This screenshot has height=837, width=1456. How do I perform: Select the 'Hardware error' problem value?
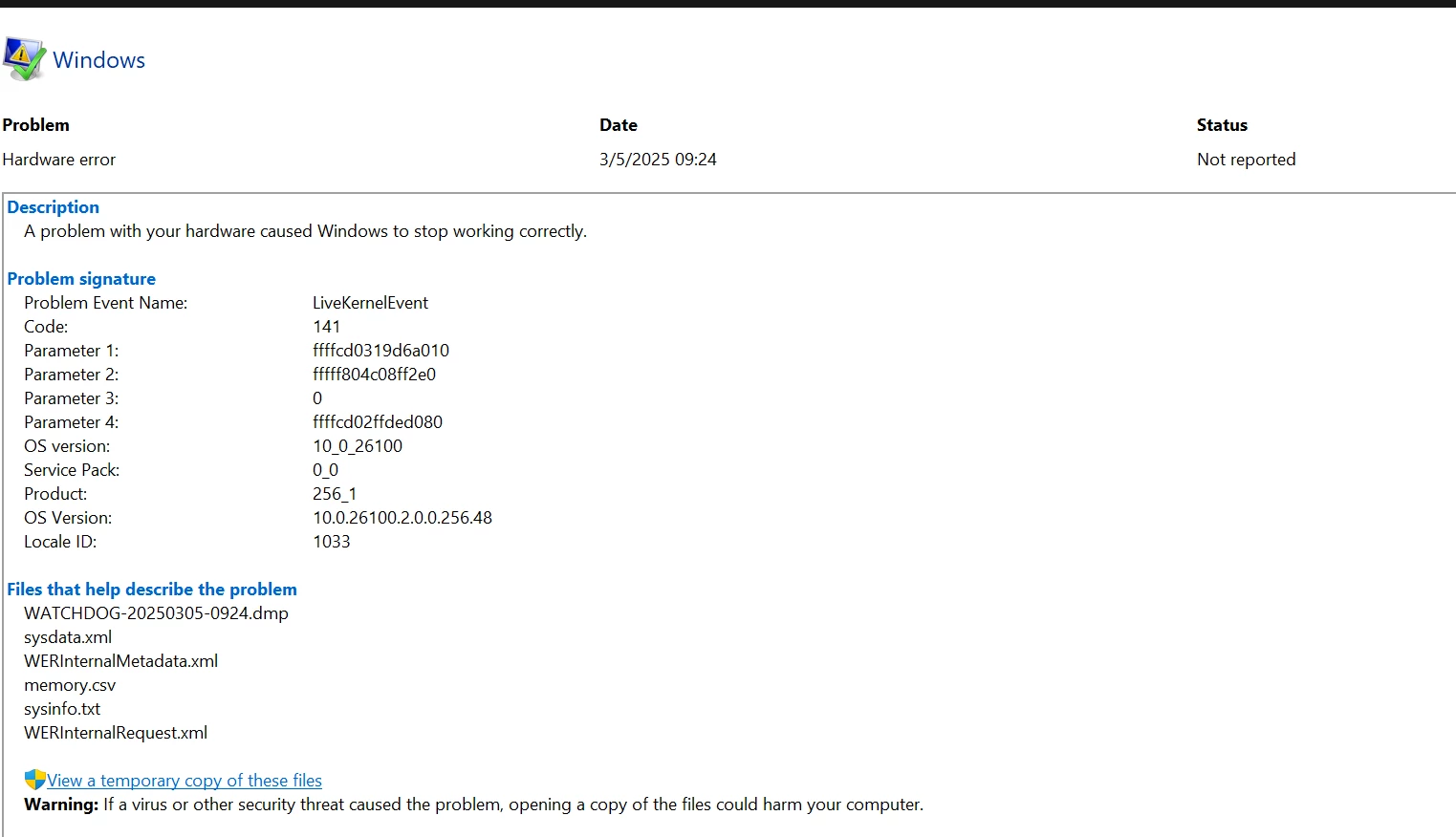tap(59, 160)
